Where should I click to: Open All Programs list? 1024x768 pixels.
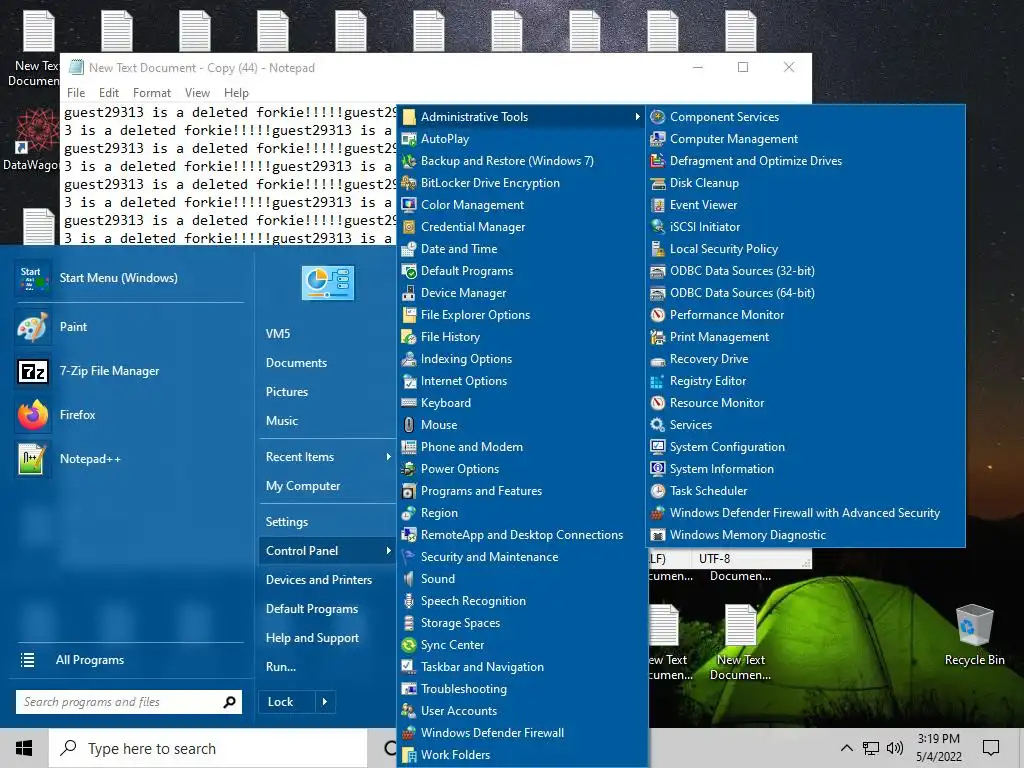[x=89, y=660]
